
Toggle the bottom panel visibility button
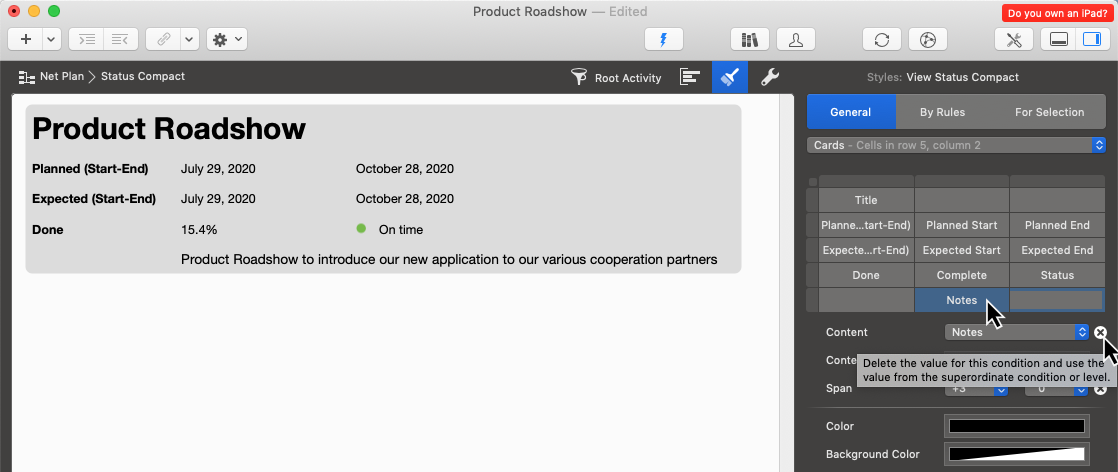1060,39
